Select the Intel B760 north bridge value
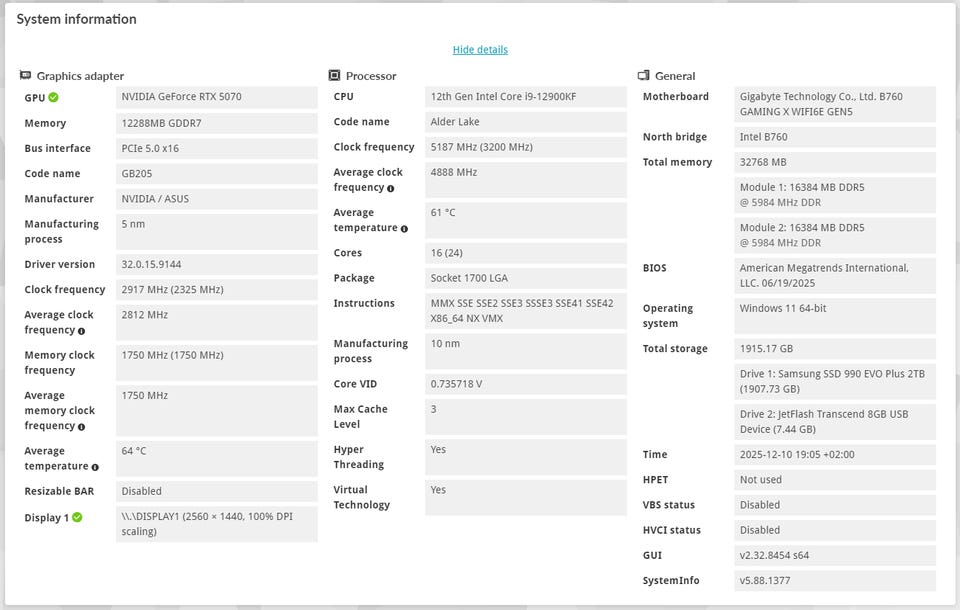Viewport: 960px width, 610px height. point(835,137)
